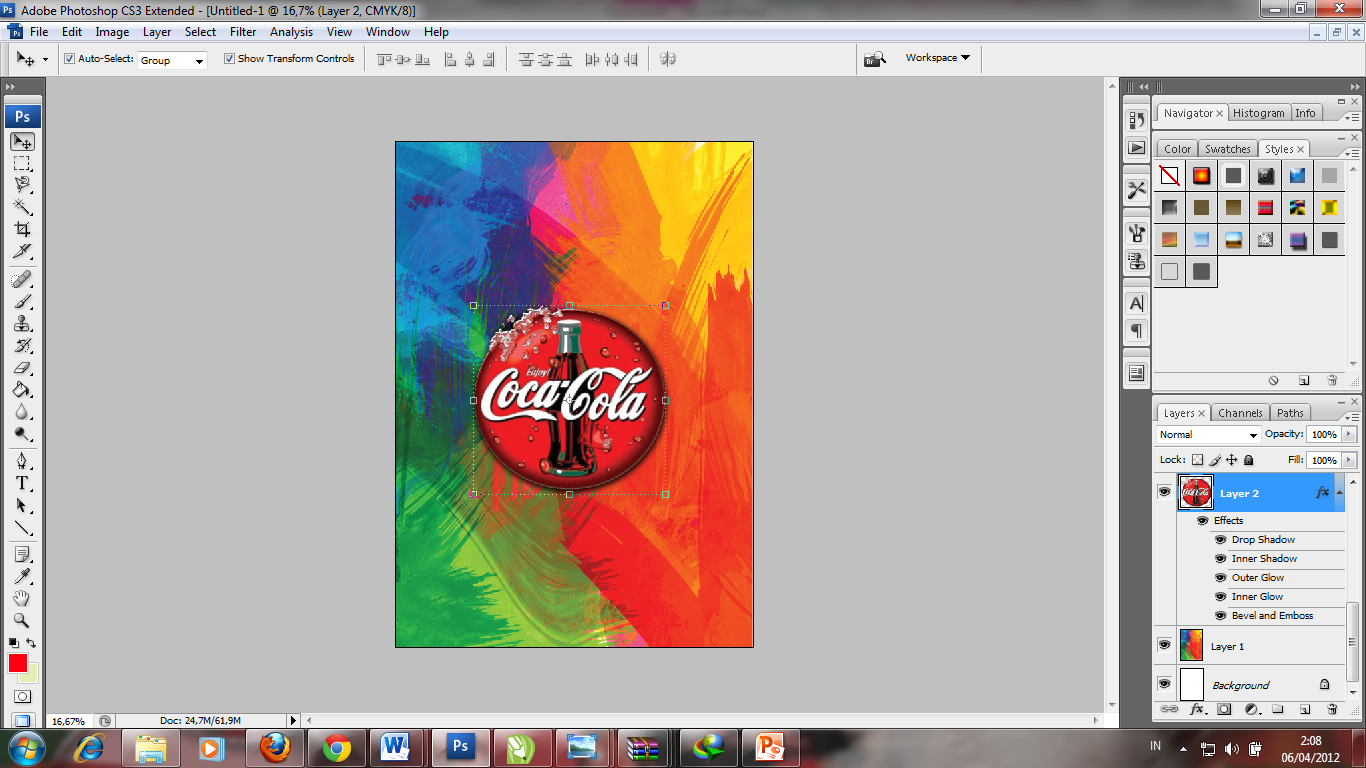Toggle Quick Mask mode
This screenshot has width=1366, height=768.
(x=22, y=696)
